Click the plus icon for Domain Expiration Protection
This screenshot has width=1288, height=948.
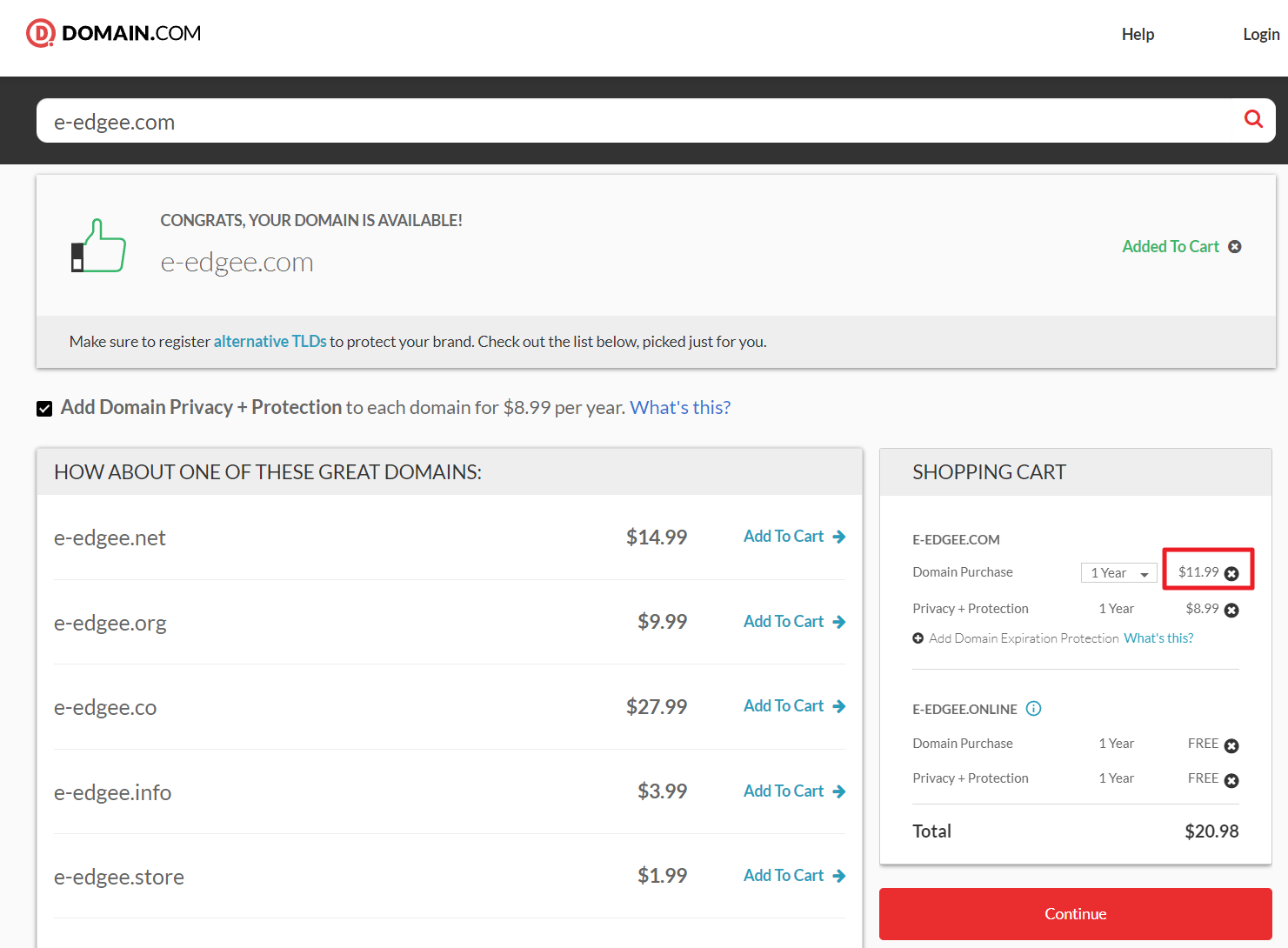(x=918, y=638)
